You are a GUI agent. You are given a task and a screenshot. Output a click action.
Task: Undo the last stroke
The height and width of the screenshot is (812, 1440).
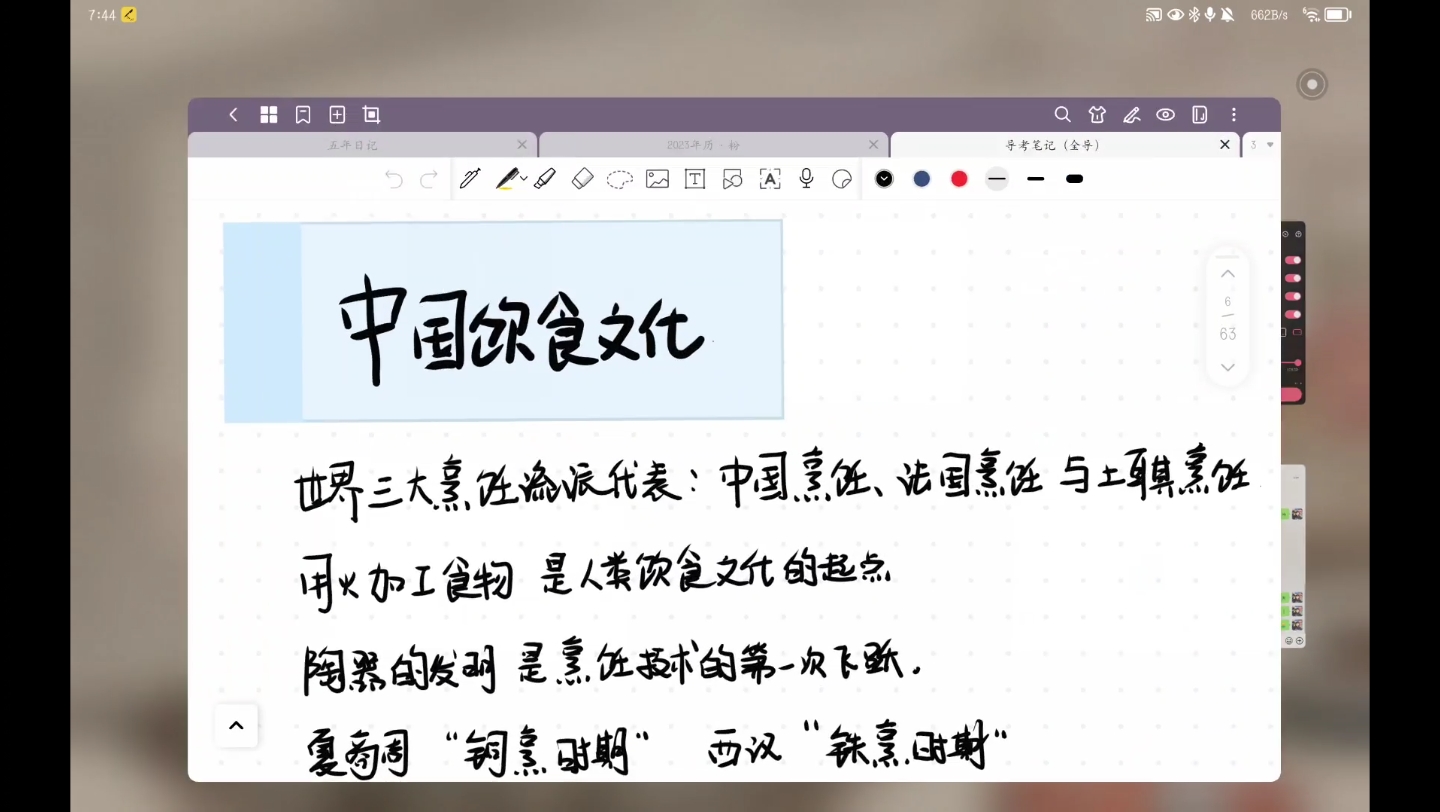point(394,179)
